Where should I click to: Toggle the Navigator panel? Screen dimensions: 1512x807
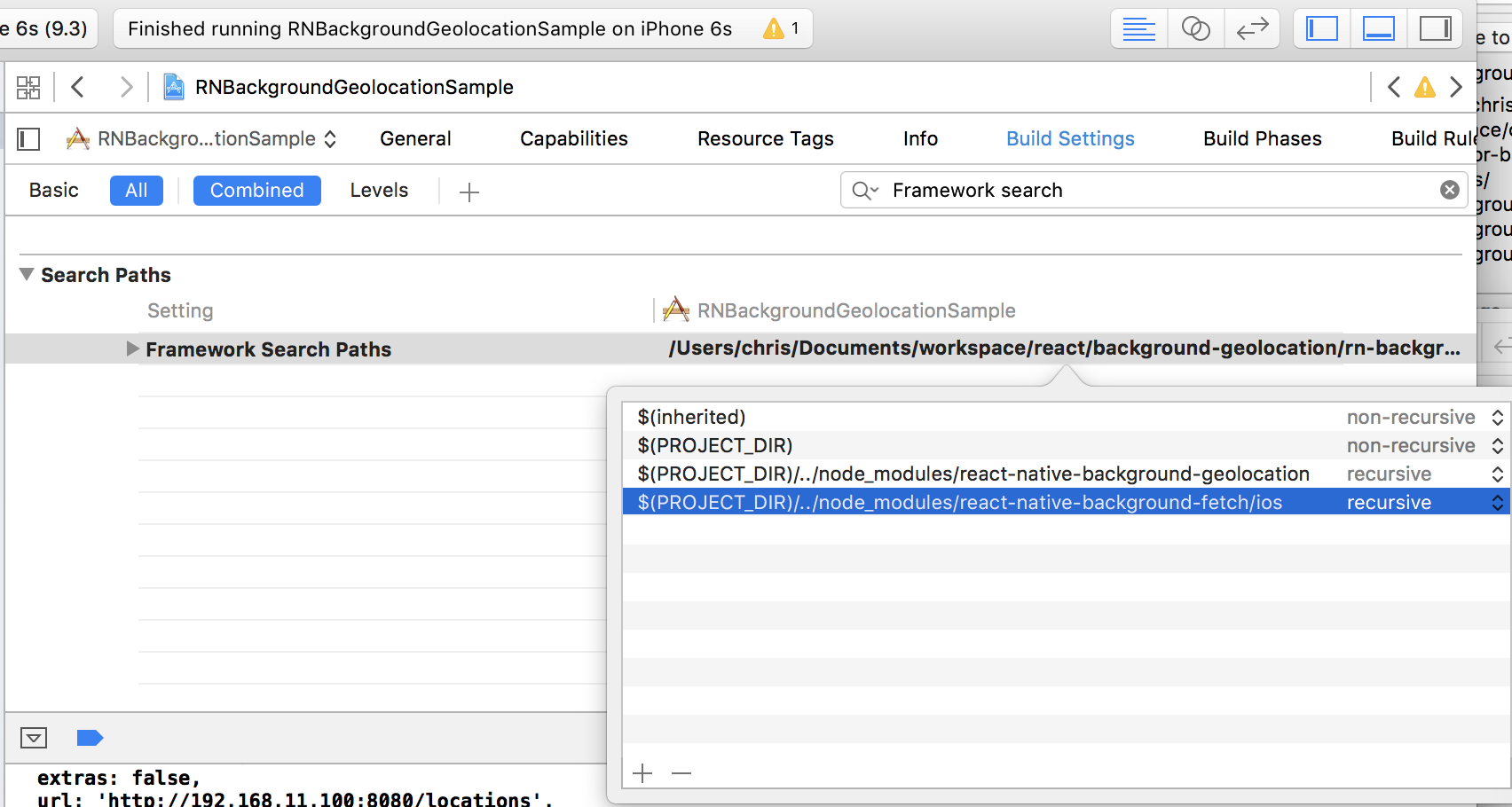tap(1321, 29)
